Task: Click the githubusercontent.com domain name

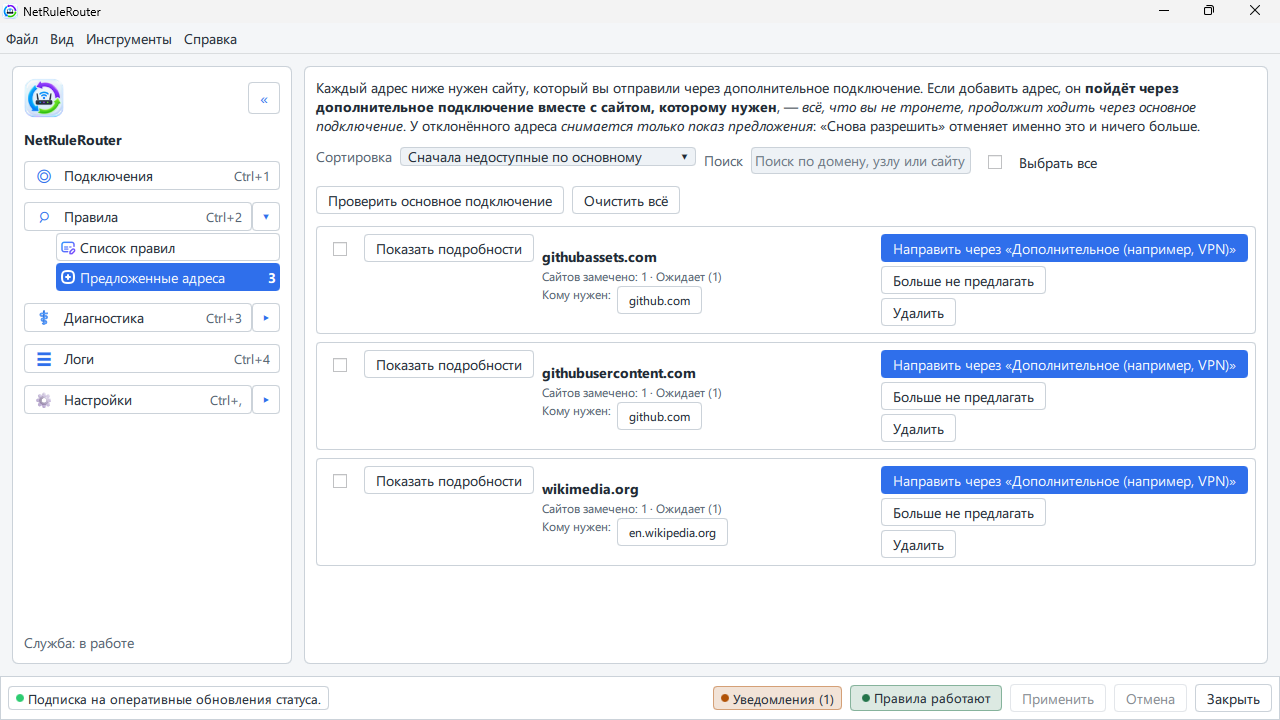Action: tap(619, 373)
